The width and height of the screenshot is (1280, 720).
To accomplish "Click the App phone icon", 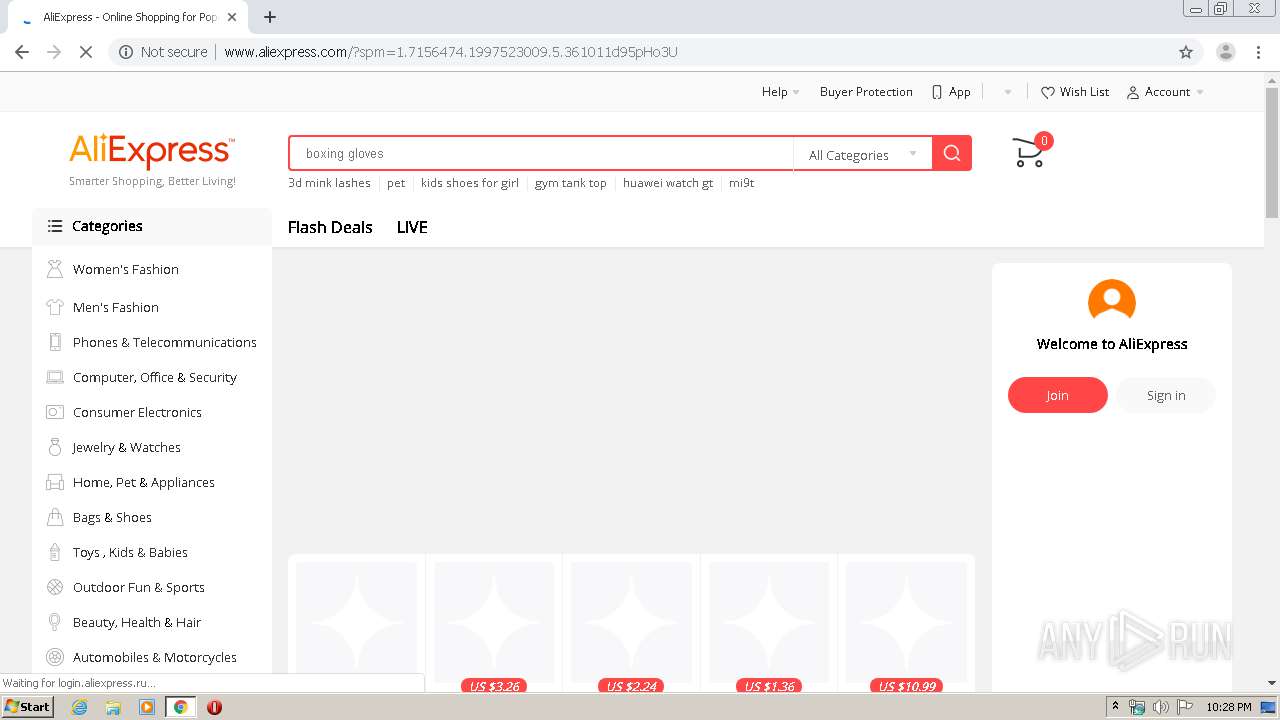I will (937, 92).
